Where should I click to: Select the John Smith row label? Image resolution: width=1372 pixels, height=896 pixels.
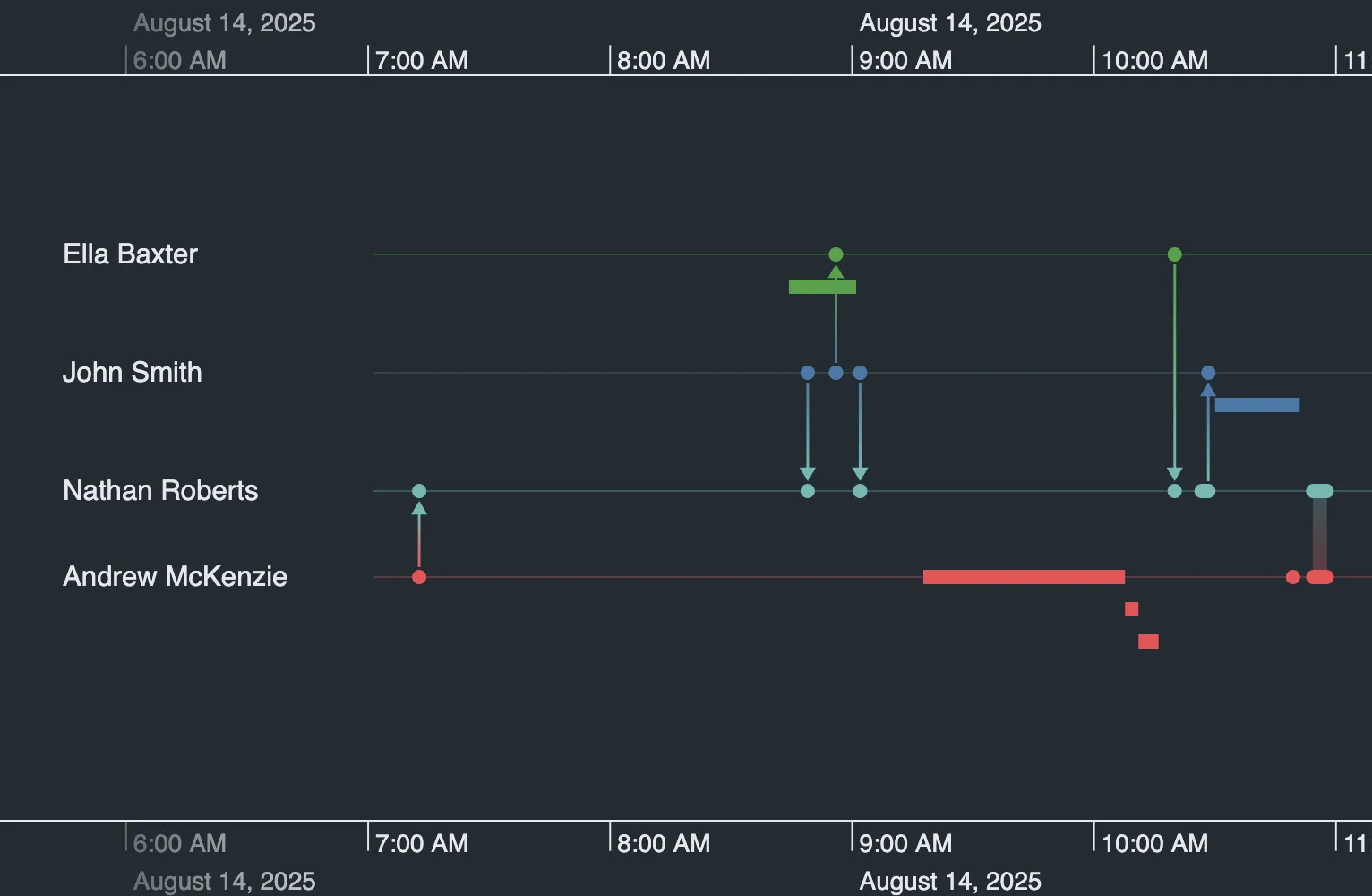coord(132,372)
